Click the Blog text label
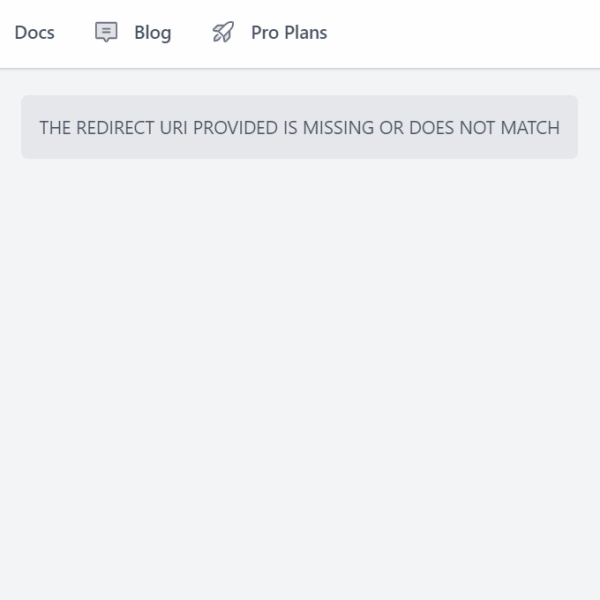The width and height of the screenshot is (600, 600). coord(152,33)
